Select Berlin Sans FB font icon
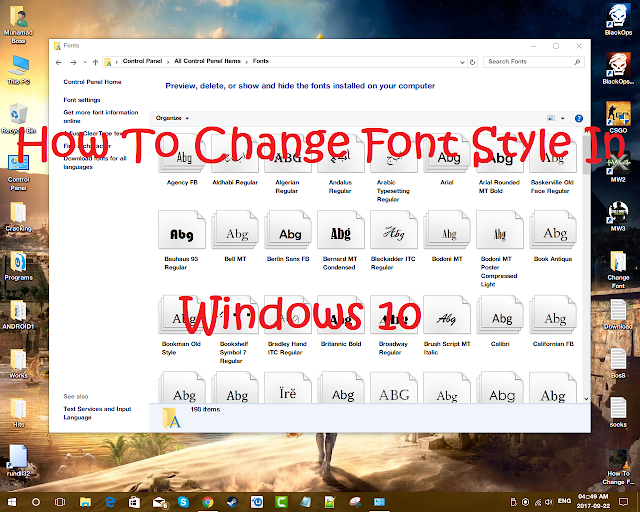Image resolution: width=640 pixels, height=512 pixels. point(288,230)
